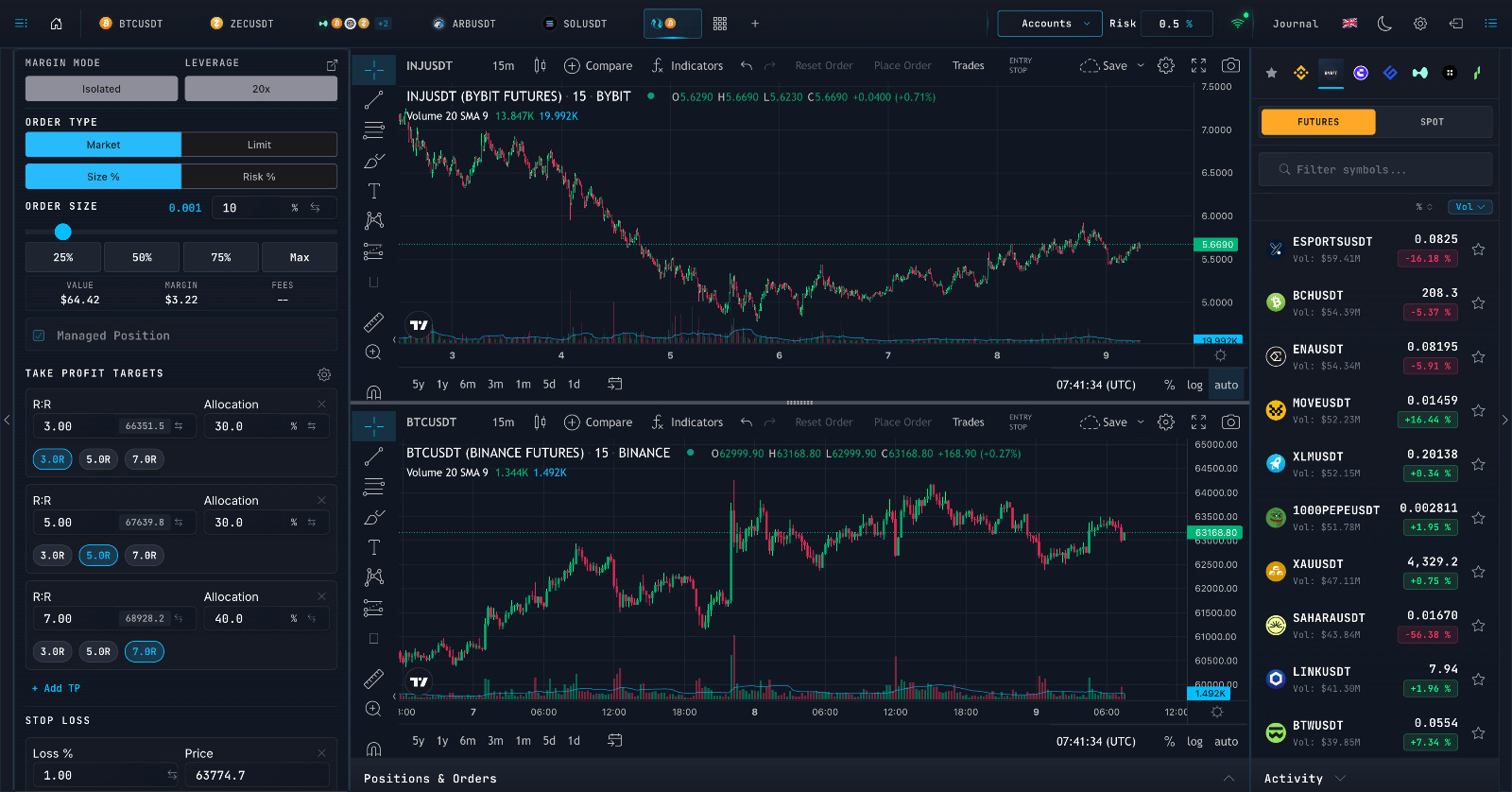The height and width of the screenshot is (792, 1512).
Task: Favorite the LINKUSDT symbol star
Action: 1479,680
